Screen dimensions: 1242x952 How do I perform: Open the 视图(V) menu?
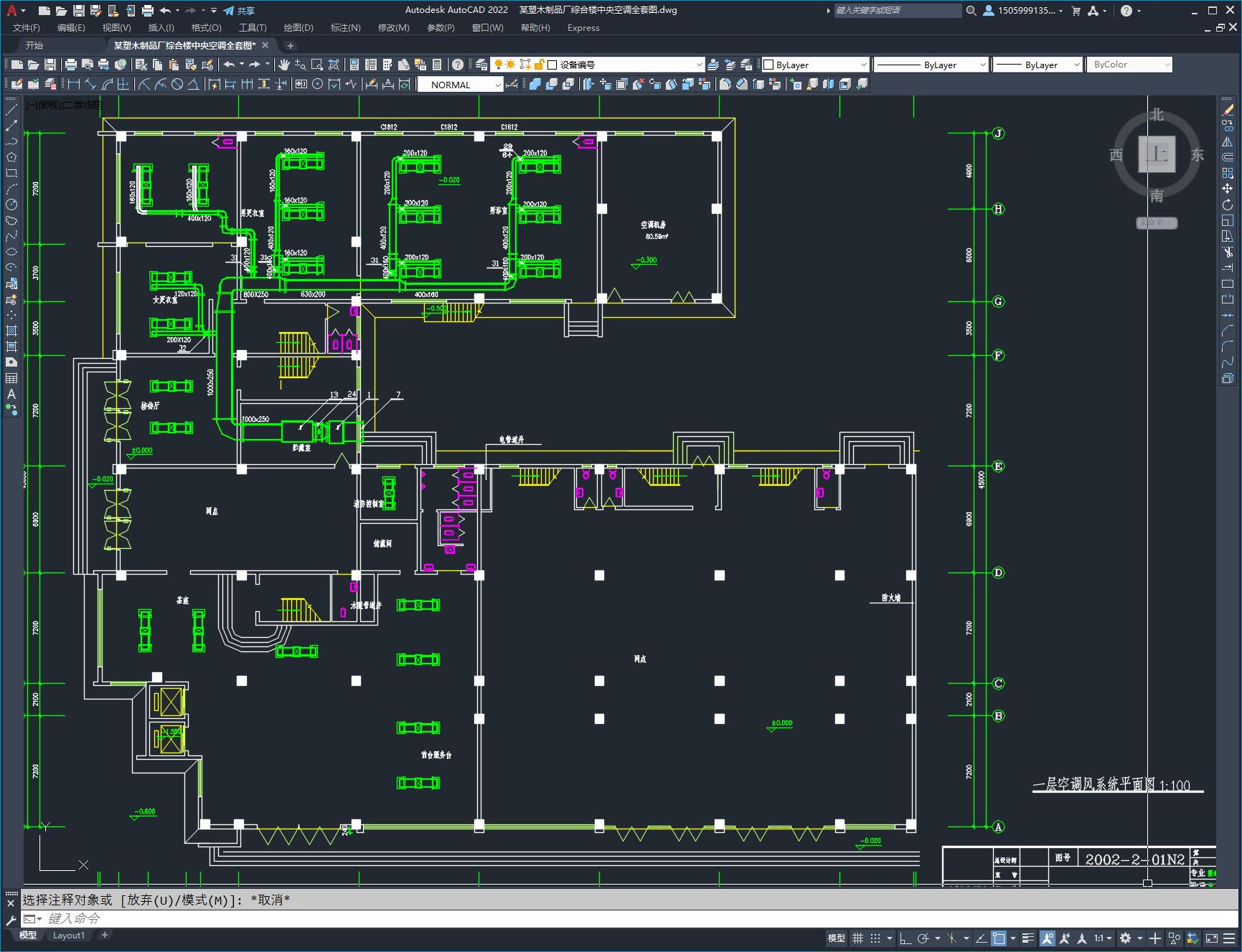tap(116, 28)
